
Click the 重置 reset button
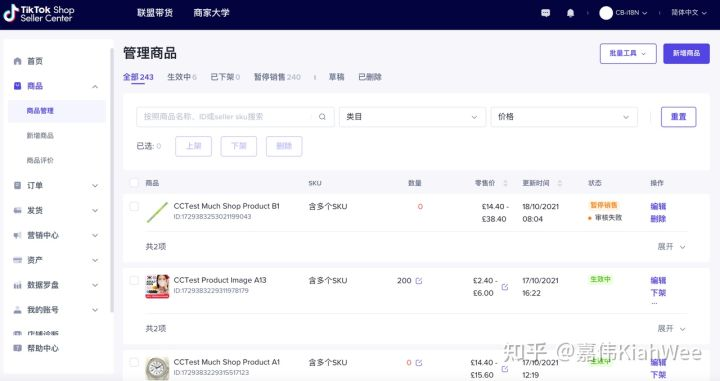[678, 117]
